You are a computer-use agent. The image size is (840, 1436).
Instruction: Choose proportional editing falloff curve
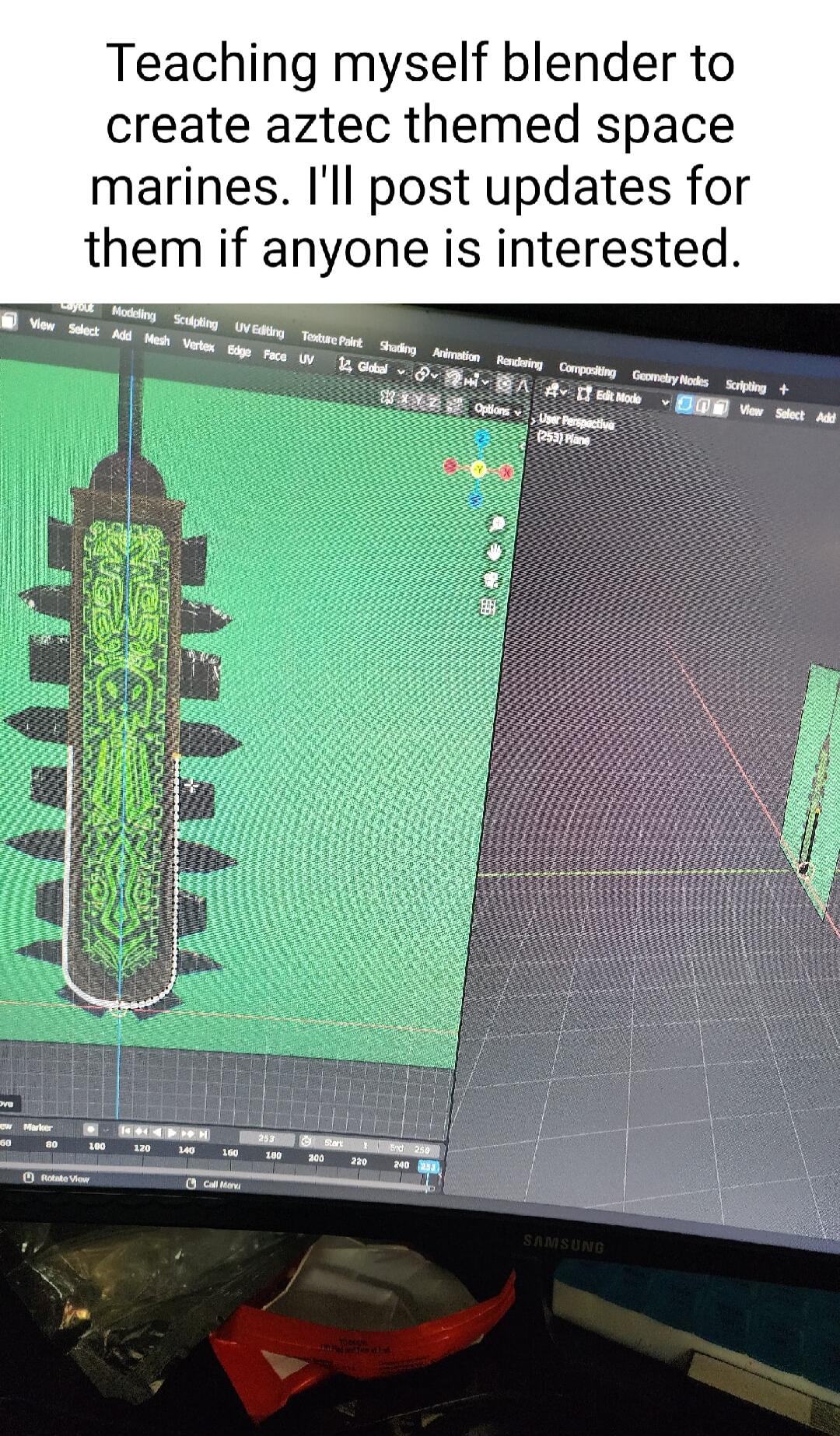coord(523,387)
